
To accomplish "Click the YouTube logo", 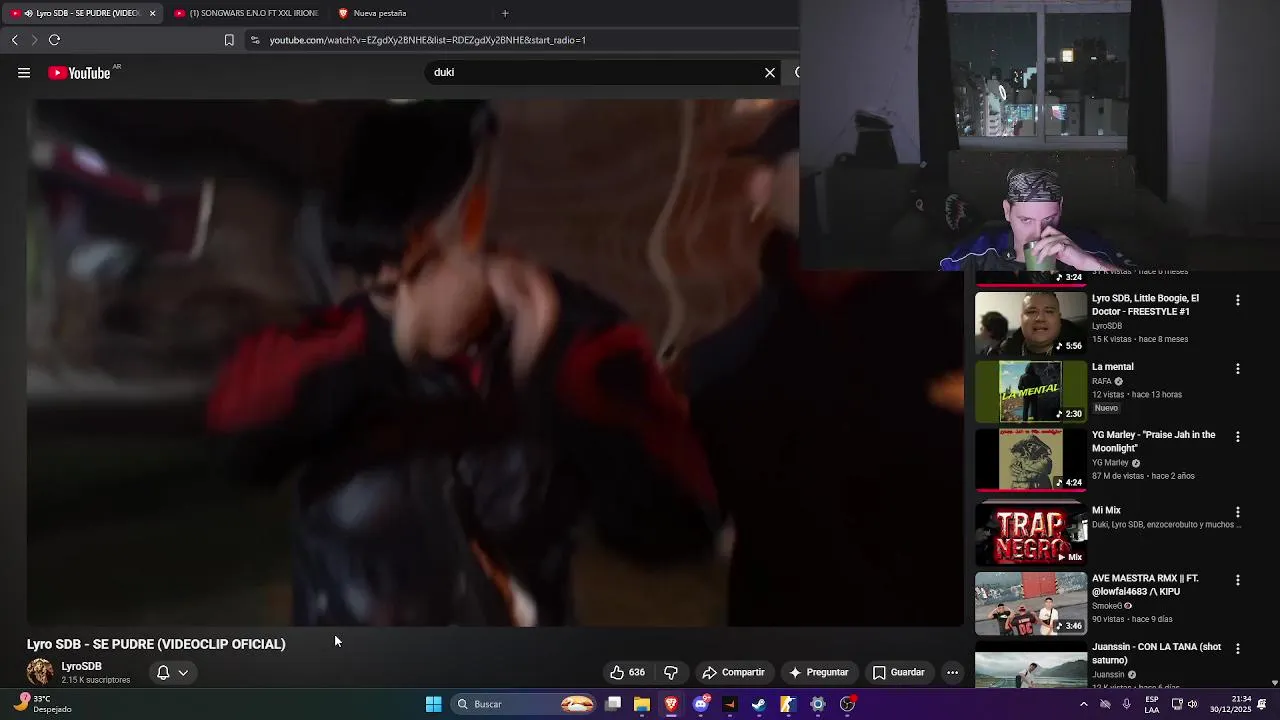I will point(80,73).
